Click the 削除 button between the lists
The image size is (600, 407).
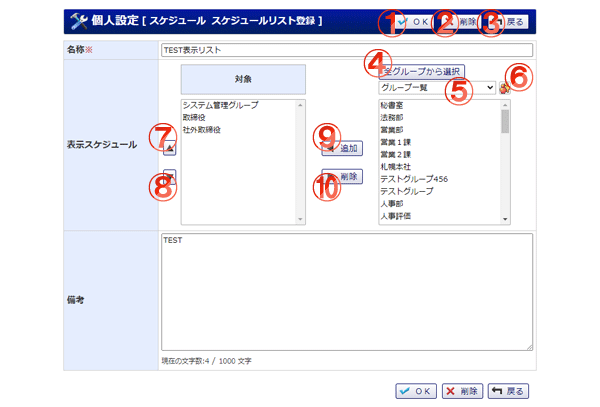pos(342,176)
